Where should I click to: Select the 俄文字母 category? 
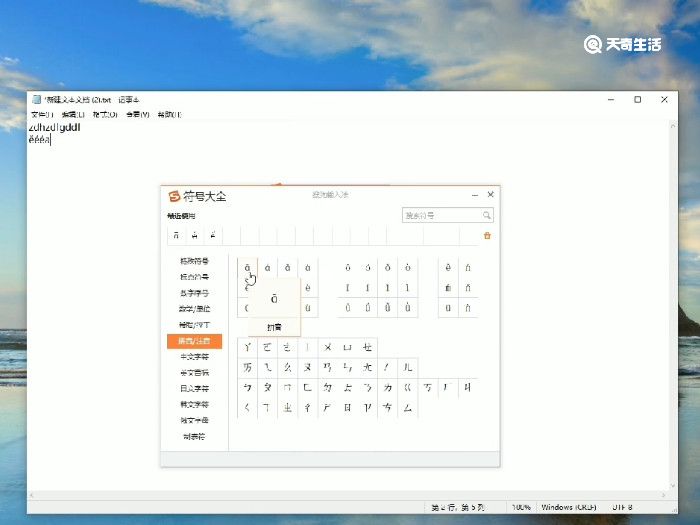tap(194, 420)
